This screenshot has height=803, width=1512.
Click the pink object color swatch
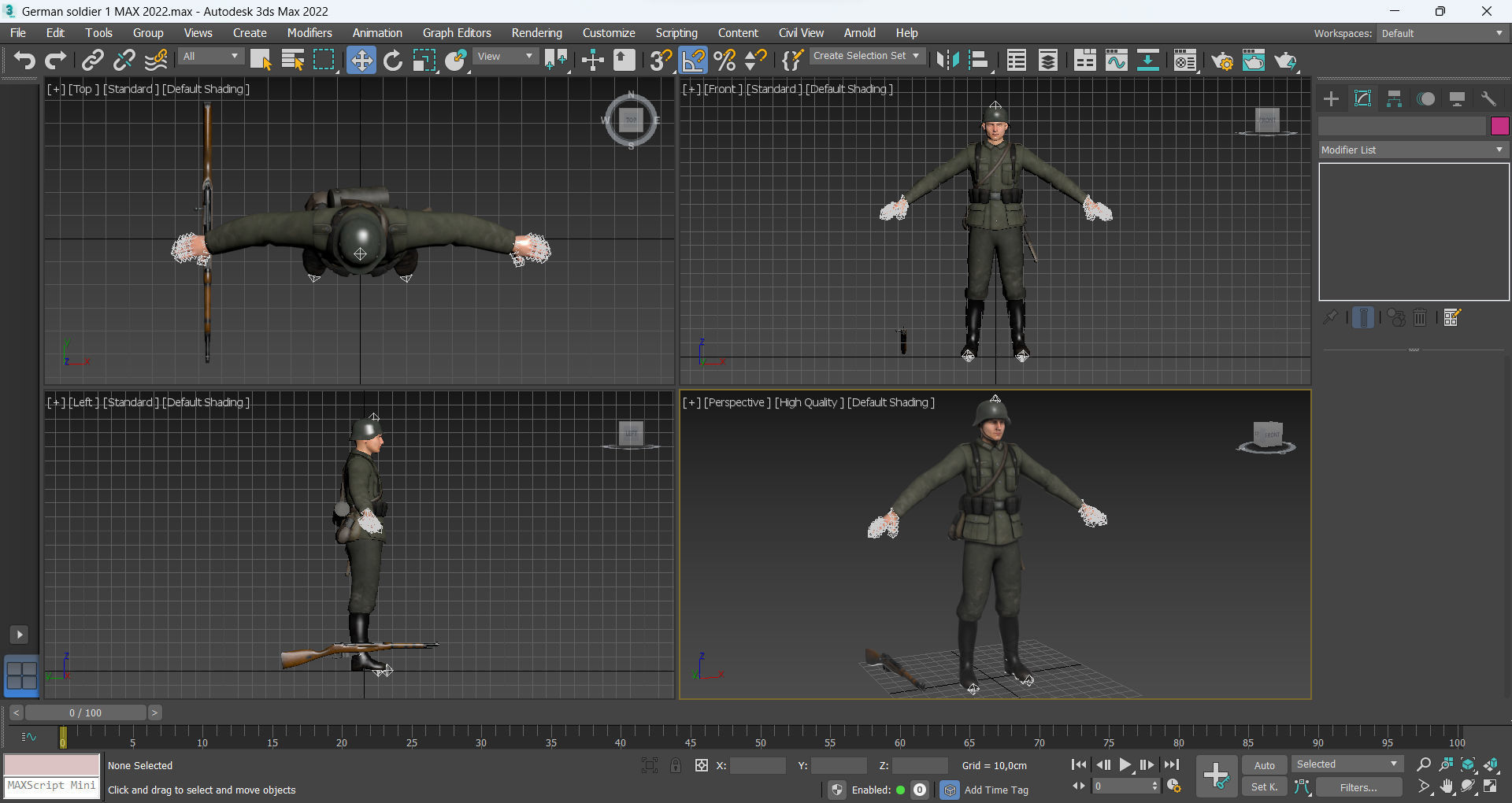point(1499,126)
